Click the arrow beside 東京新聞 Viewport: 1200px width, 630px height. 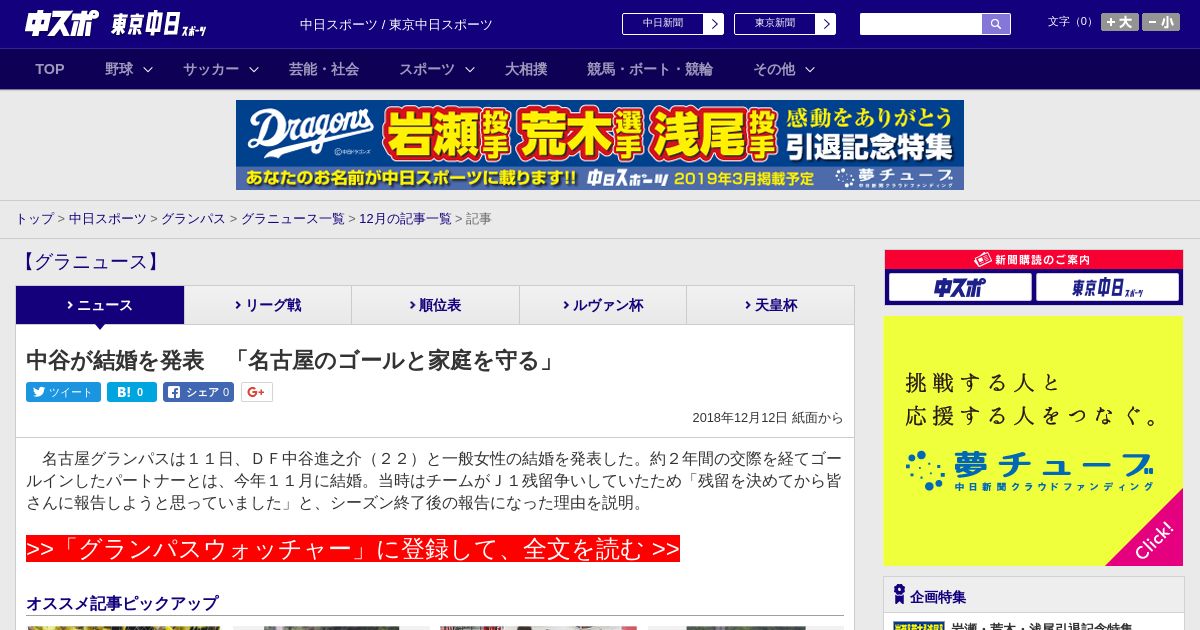coord(826,24)
